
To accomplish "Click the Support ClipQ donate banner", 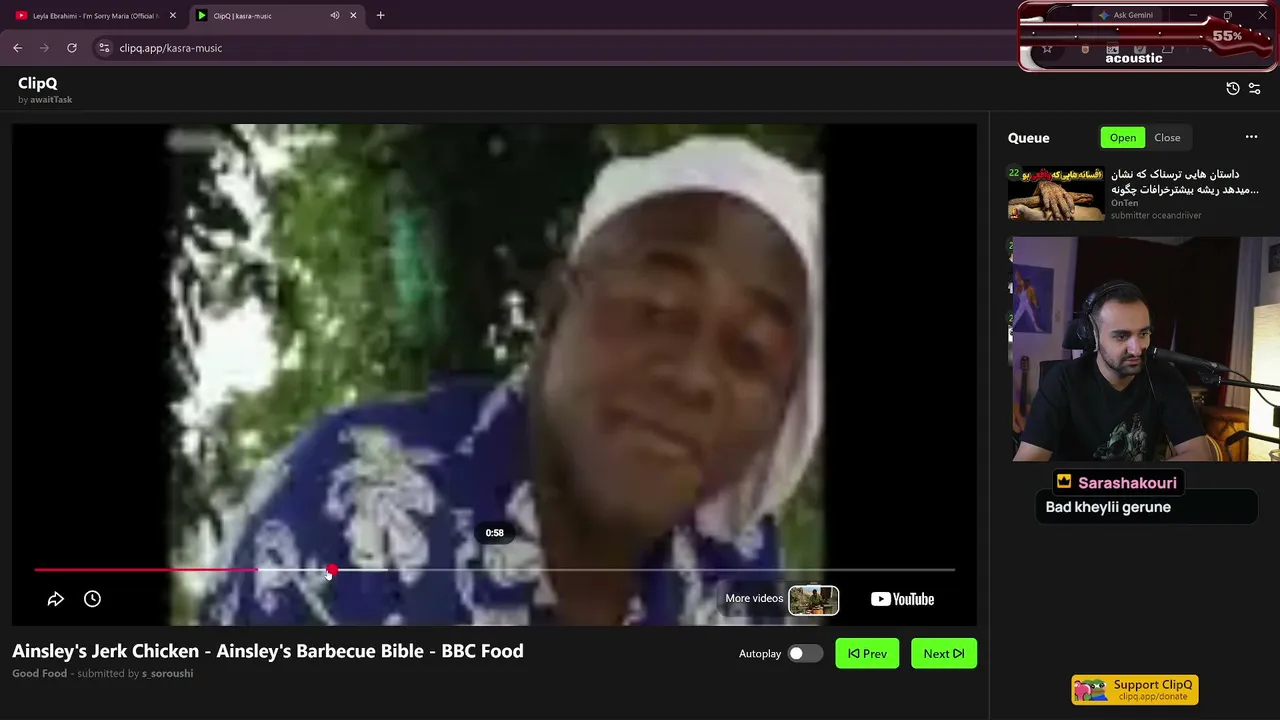I will pos(1135,690).
